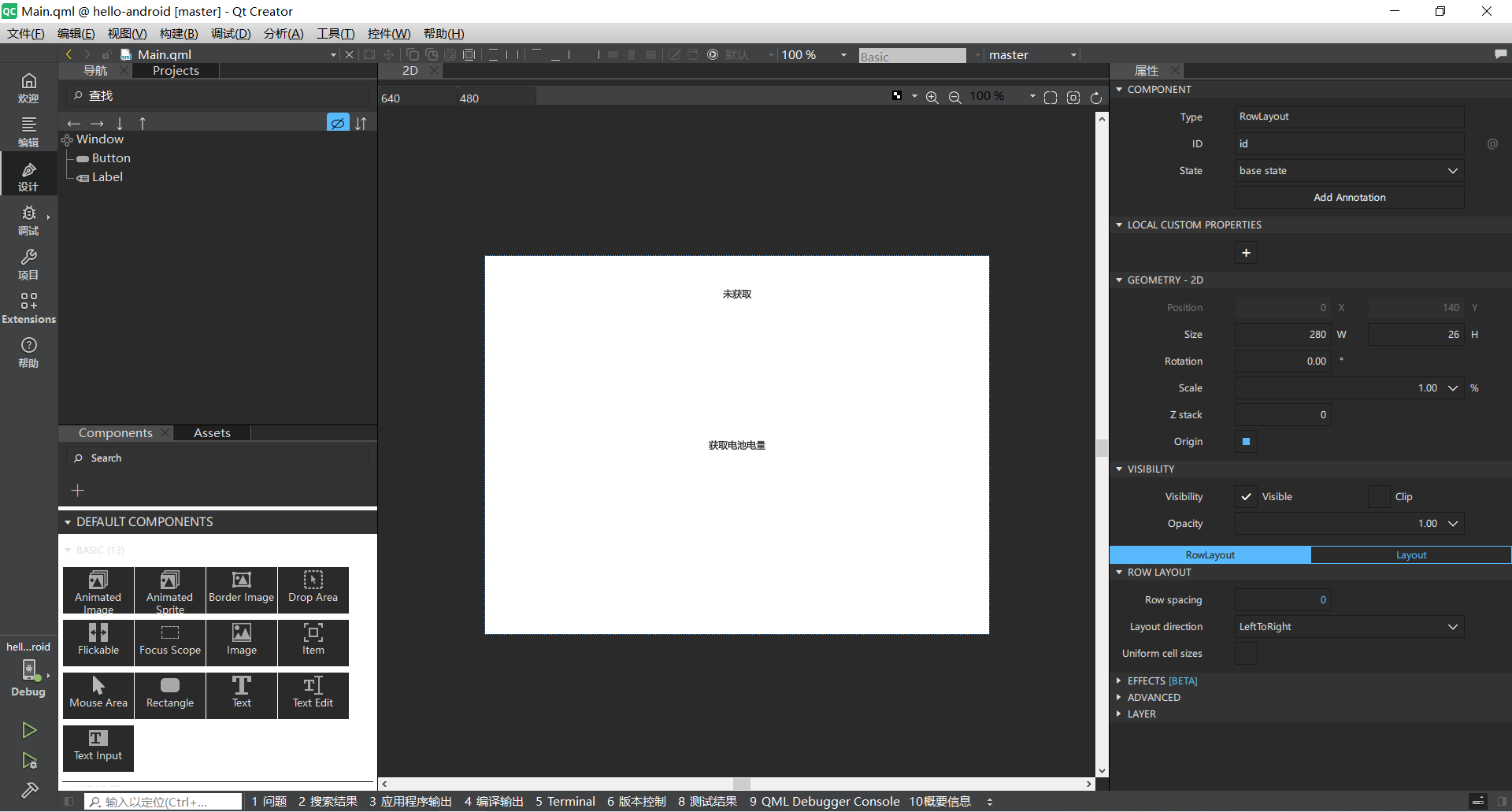Screen dimensions: 1512x812
Task: Click the Extensions sidebar icon
Action: click(28, 307)
